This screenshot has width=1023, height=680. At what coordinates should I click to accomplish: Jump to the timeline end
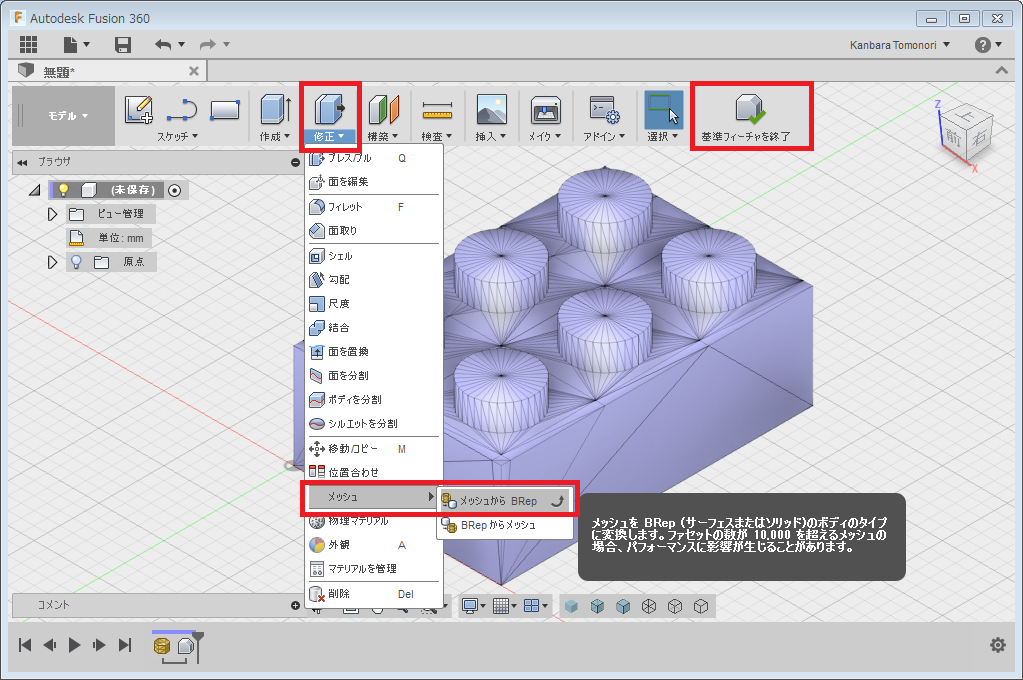(x=125, y=645)
